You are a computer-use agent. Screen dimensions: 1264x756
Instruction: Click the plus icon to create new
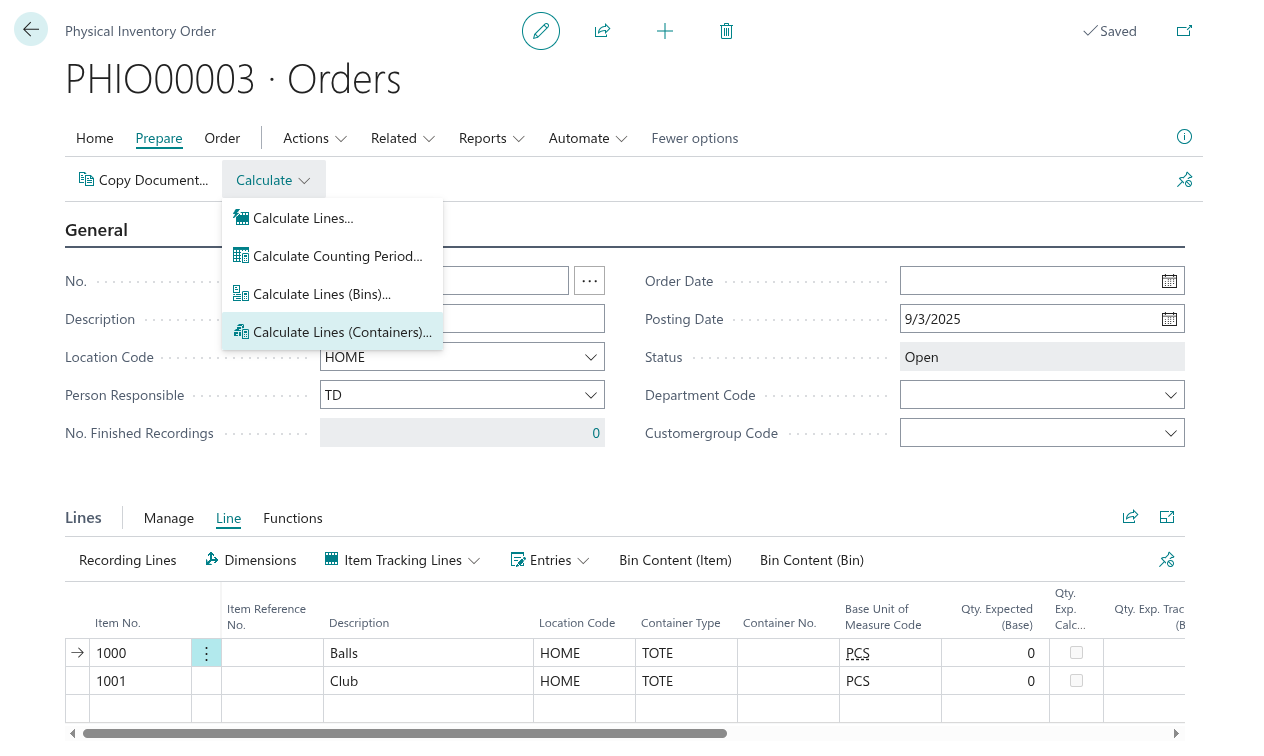pos(665,31)
